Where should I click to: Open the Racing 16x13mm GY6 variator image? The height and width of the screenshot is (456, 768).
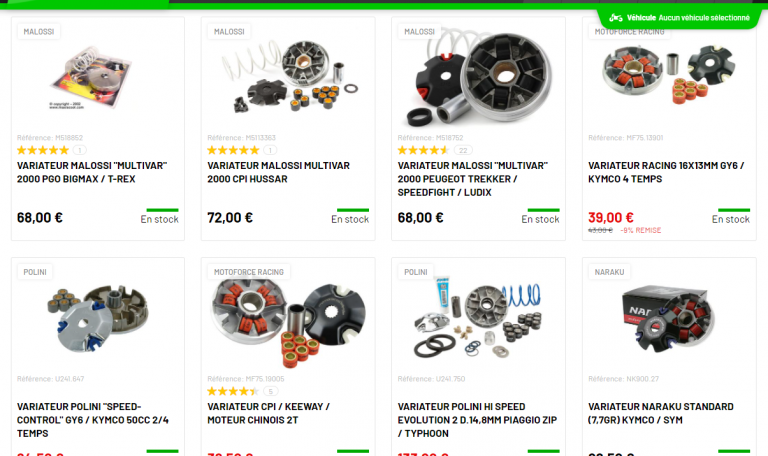pyautogui.click(x=669, y=73)
